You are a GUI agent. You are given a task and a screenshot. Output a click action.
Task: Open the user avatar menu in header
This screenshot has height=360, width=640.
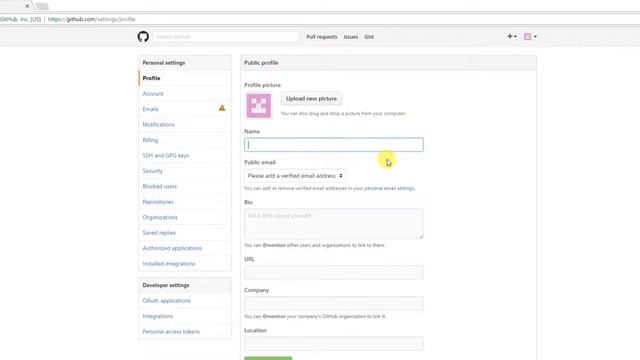click(530, 36)
